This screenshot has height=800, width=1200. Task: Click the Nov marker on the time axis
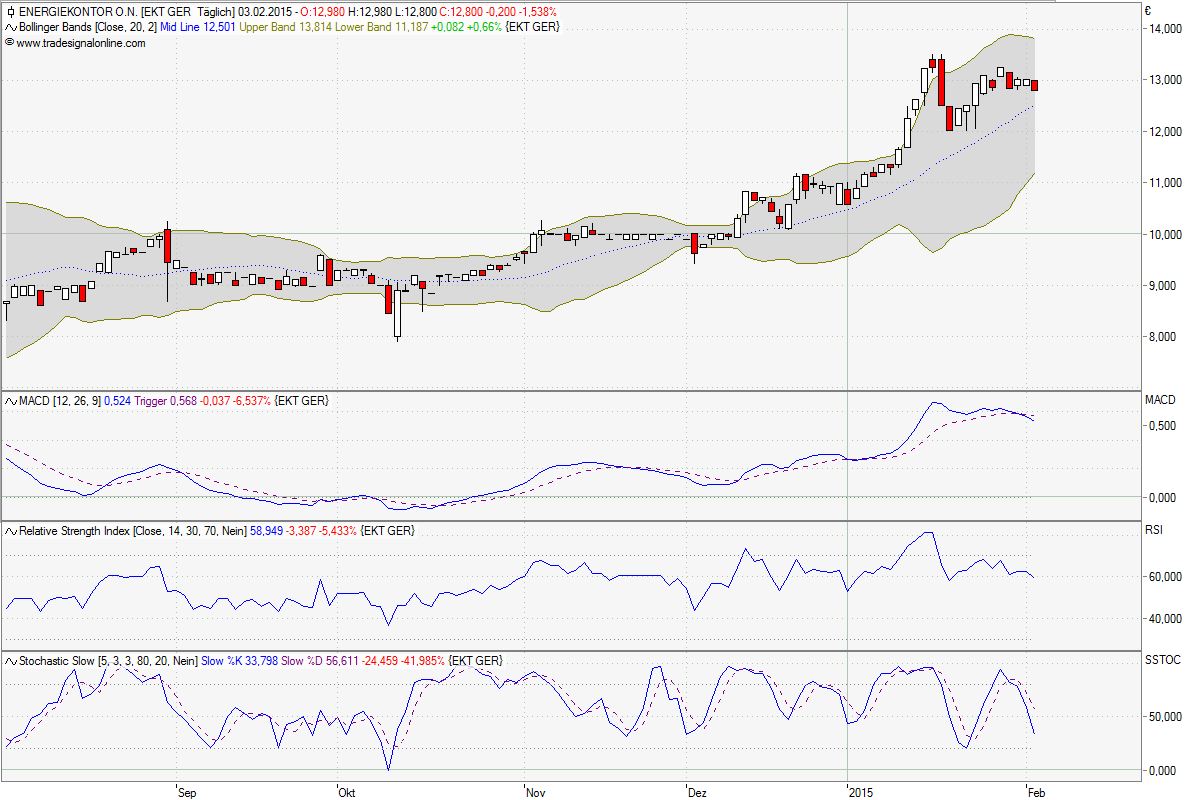pyautogui.click(x=536, y=793)
